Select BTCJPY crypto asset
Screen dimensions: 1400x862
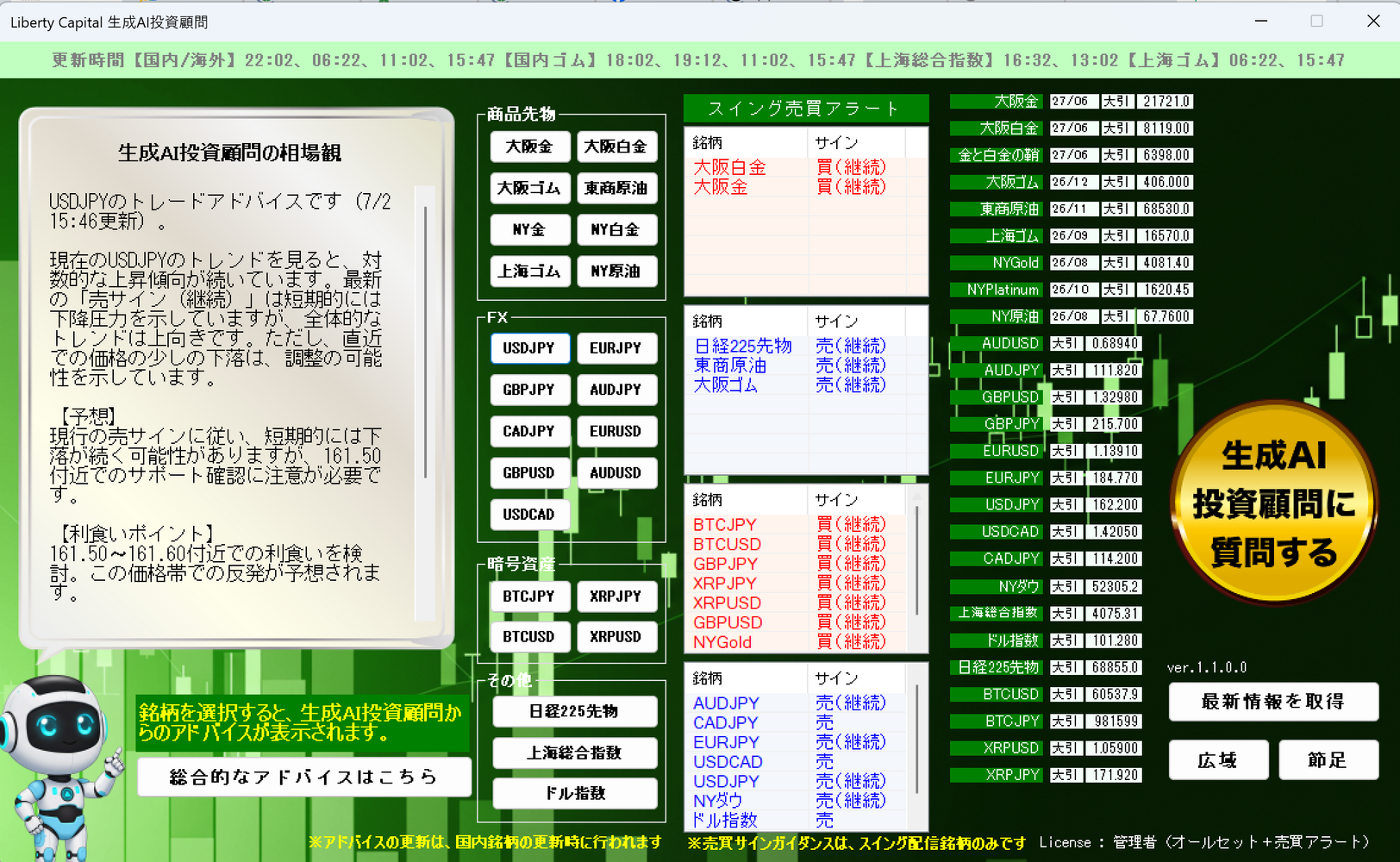pyautogui.click(x=529, y=596)
